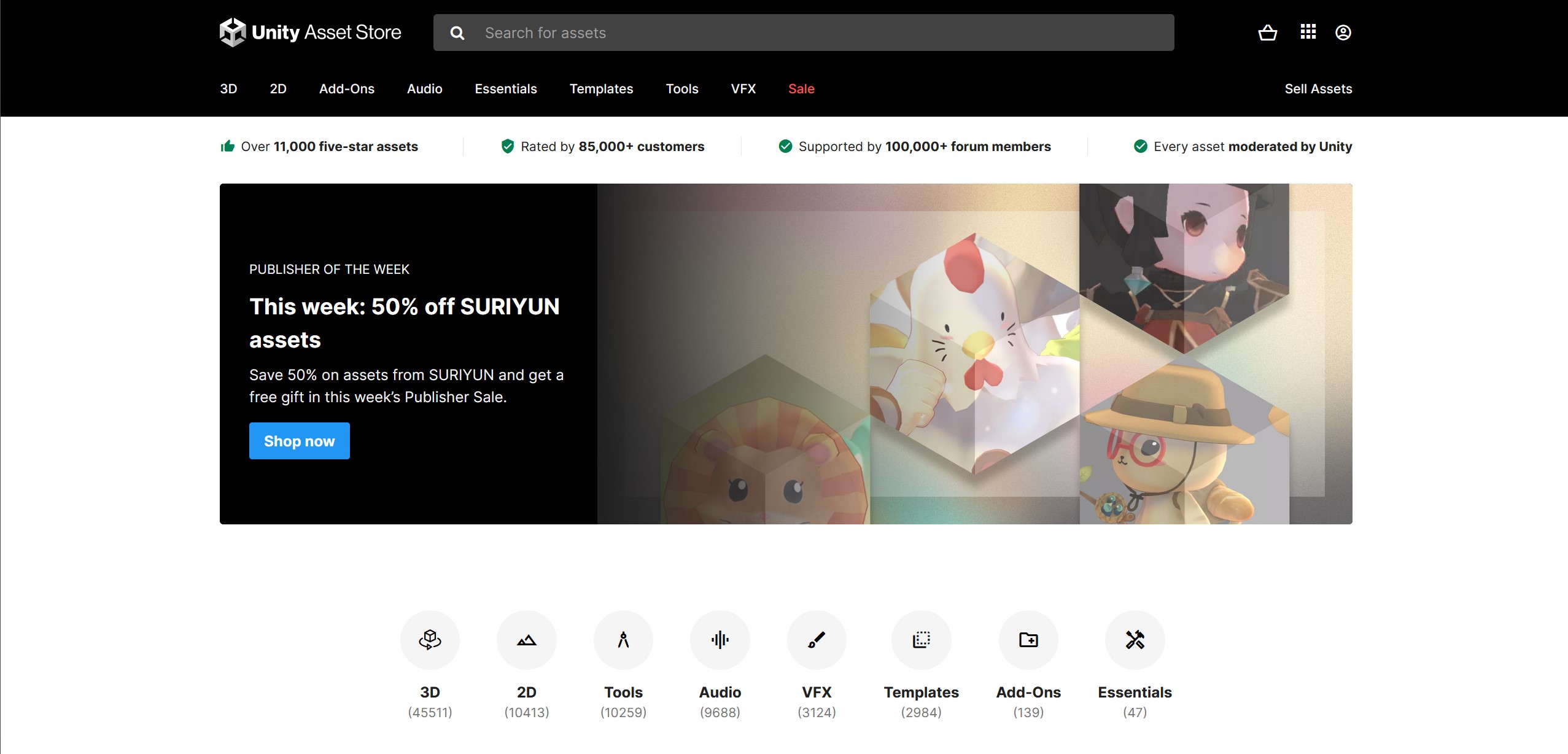Click the Shop now button
The height and width of the screenshot is (754, 1568).
(299, 440)
